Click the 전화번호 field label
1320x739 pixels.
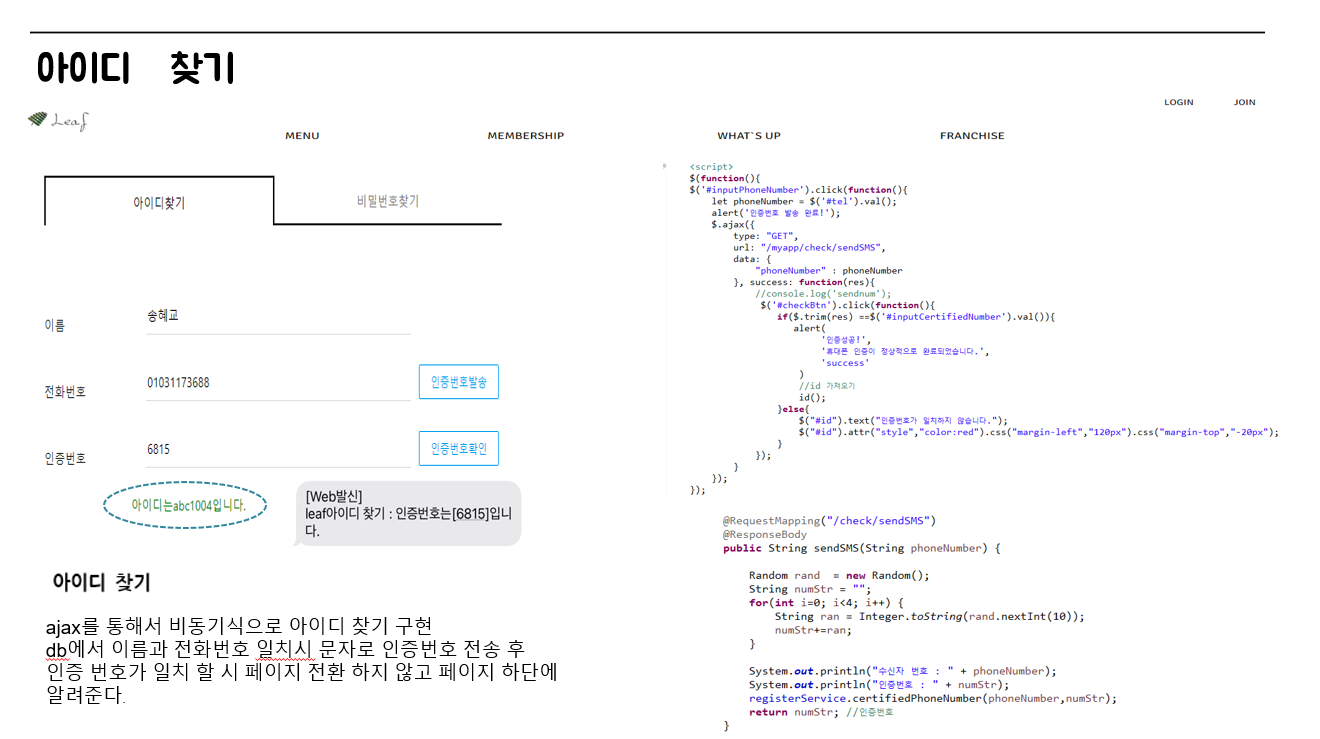pyautogui.click(x=65, y=392)
